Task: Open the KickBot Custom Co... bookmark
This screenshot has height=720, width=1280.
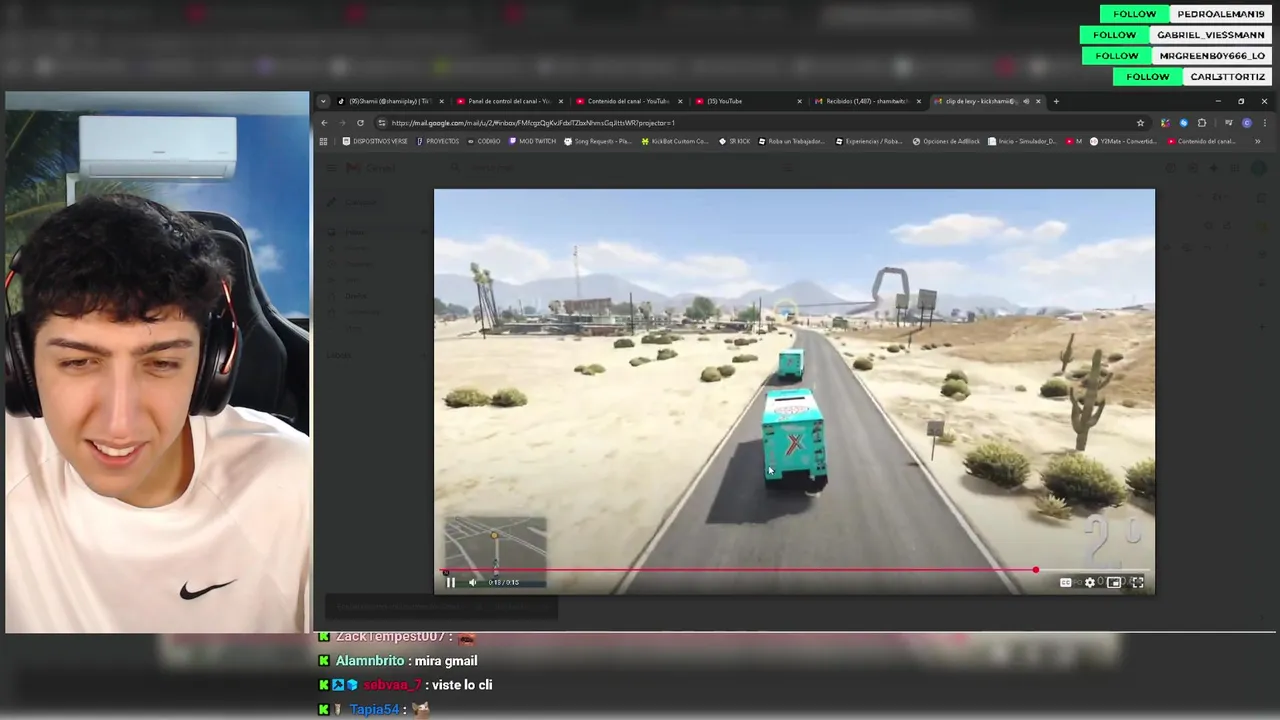Action: tap(674, 141)
